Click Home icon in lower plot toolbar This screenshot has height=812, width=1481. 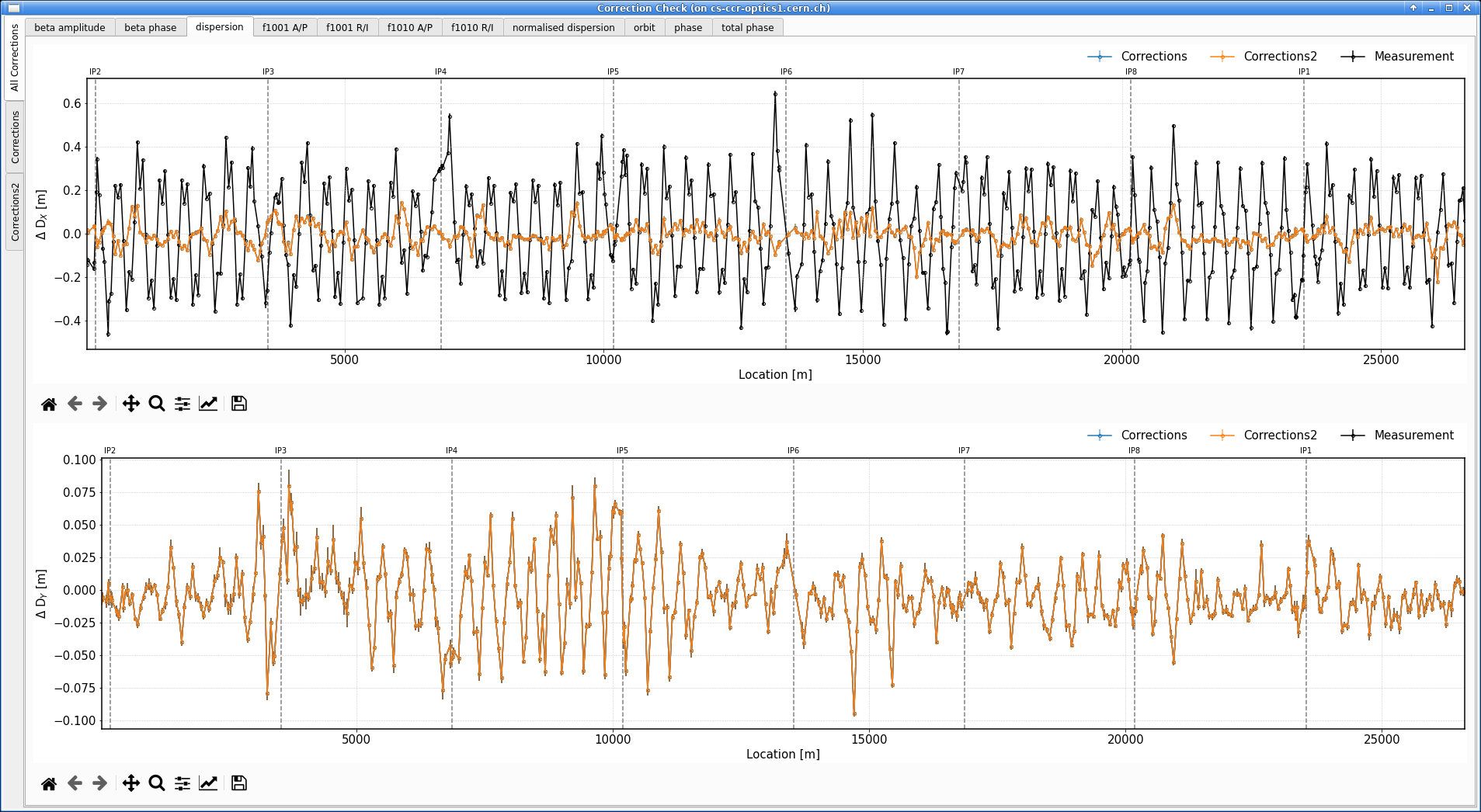[x=49, y=783]
